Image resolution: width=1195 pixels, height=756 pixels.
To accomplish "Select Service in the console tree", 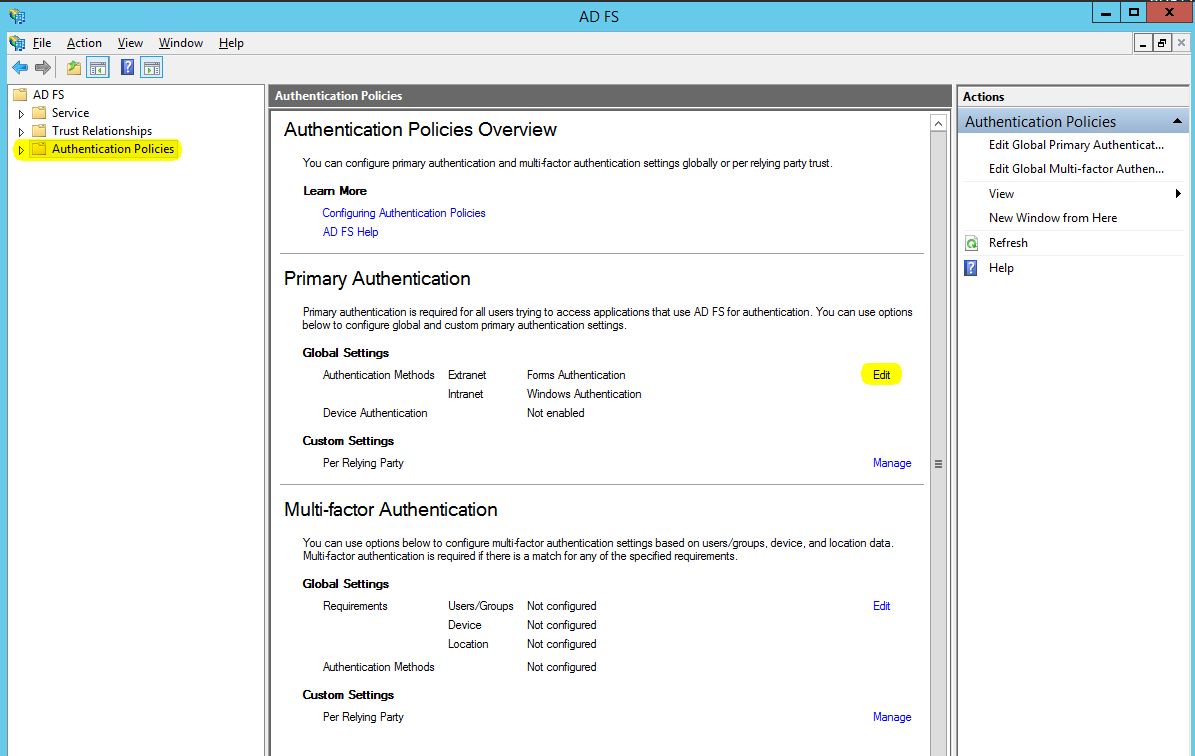I will [x=70, y=113].
